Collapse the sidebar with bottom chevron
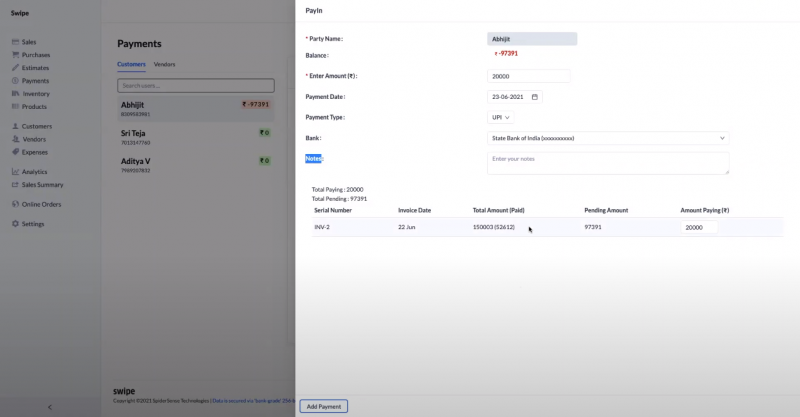 tap(50, 407)
